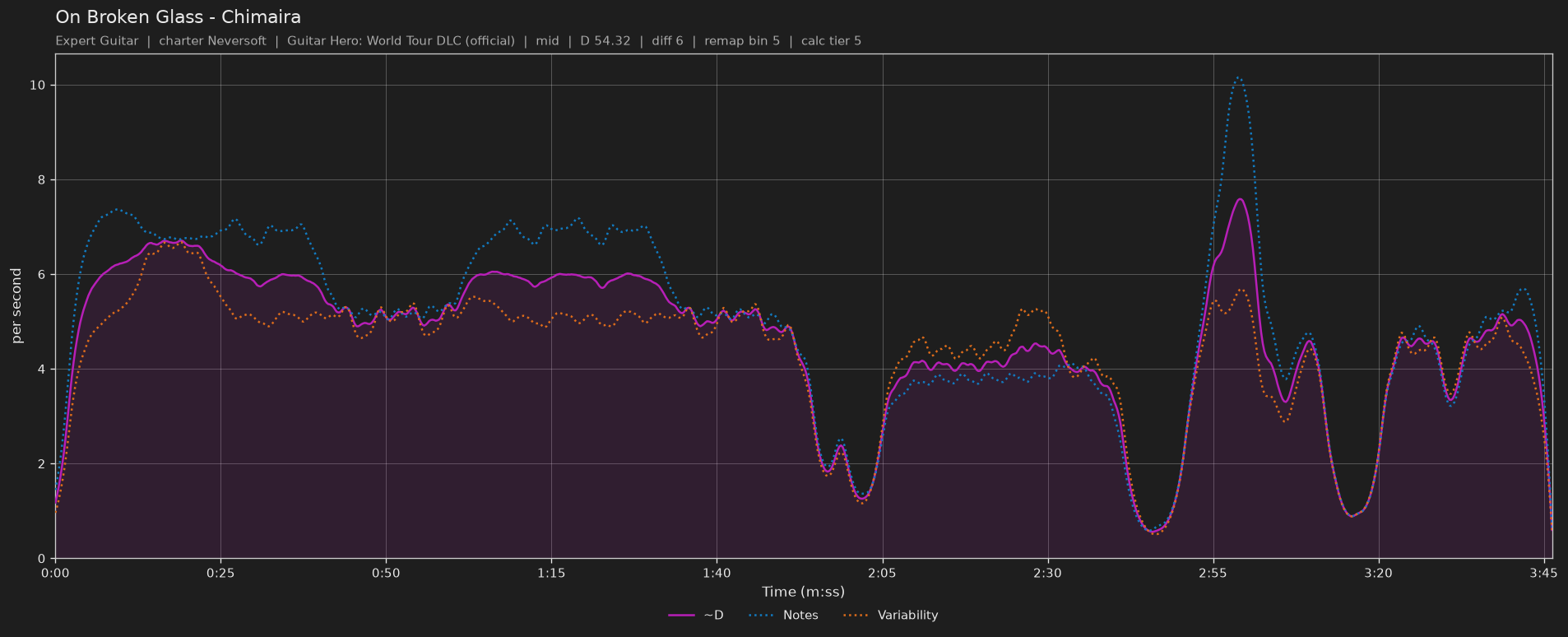
Task: Click the y-axis tick label "4"
Action: [44, 370]
